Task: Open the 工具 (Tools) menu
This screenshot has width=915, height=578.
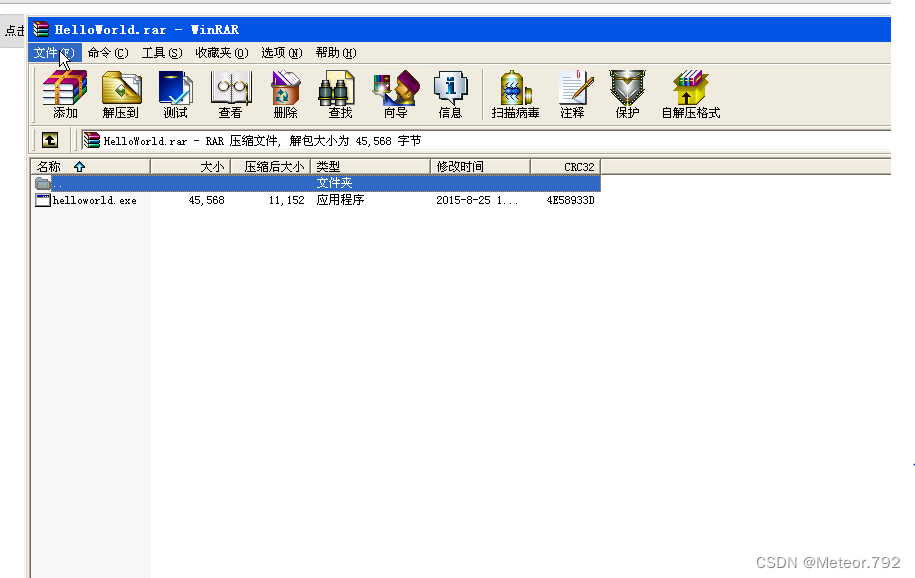Action: click(x=162, y=53)
